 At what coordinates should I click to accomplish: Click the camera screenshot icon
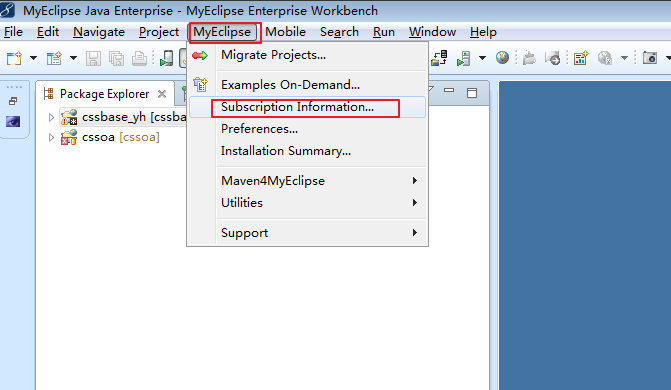pyautogui.click(x=650, y=58)
